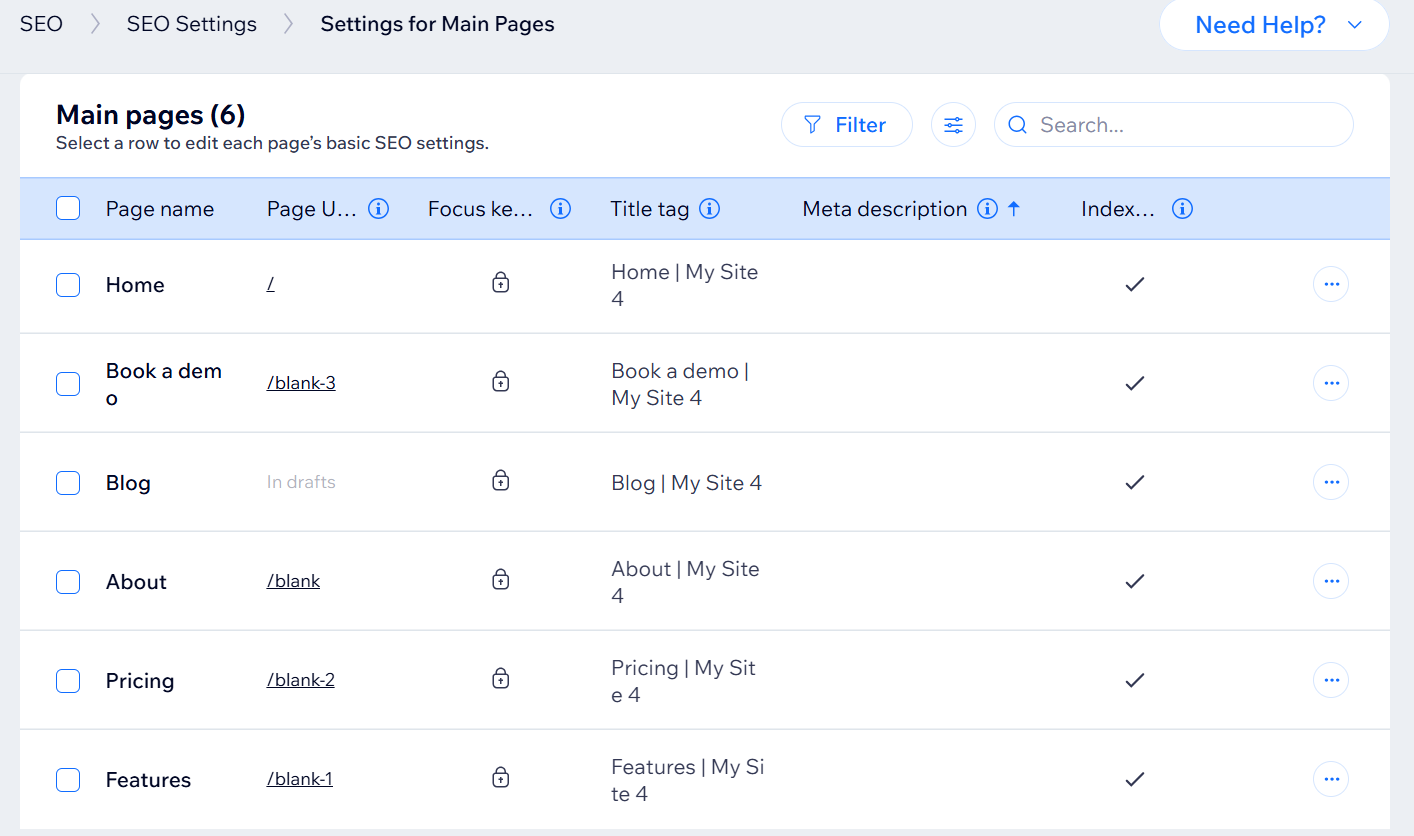Navigate to the SEO breadcrumb root
This screenshot has width=1414, height=836.
[x=41, y=24]
